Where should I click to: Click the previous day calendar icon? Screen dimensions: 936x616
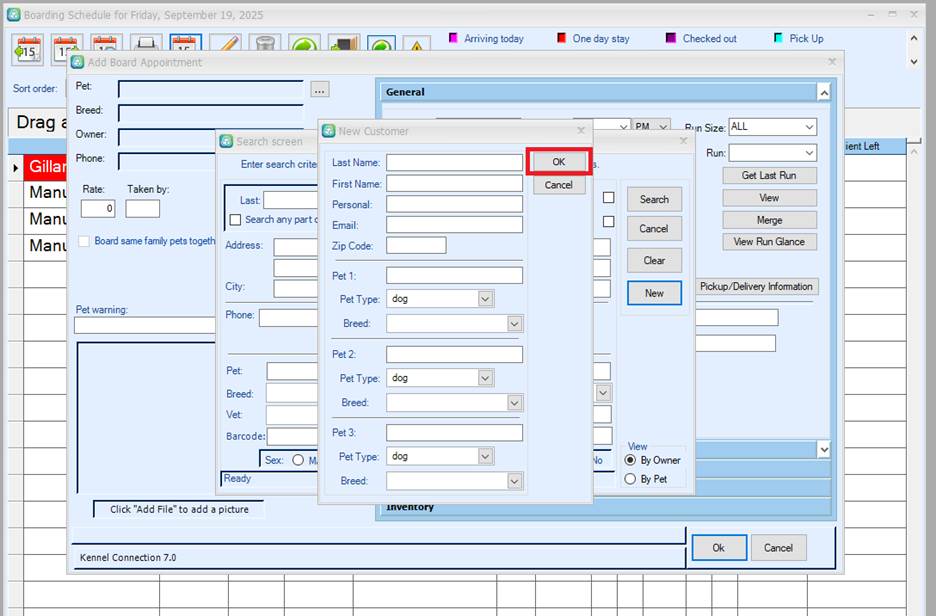click(x=28, y=47)
